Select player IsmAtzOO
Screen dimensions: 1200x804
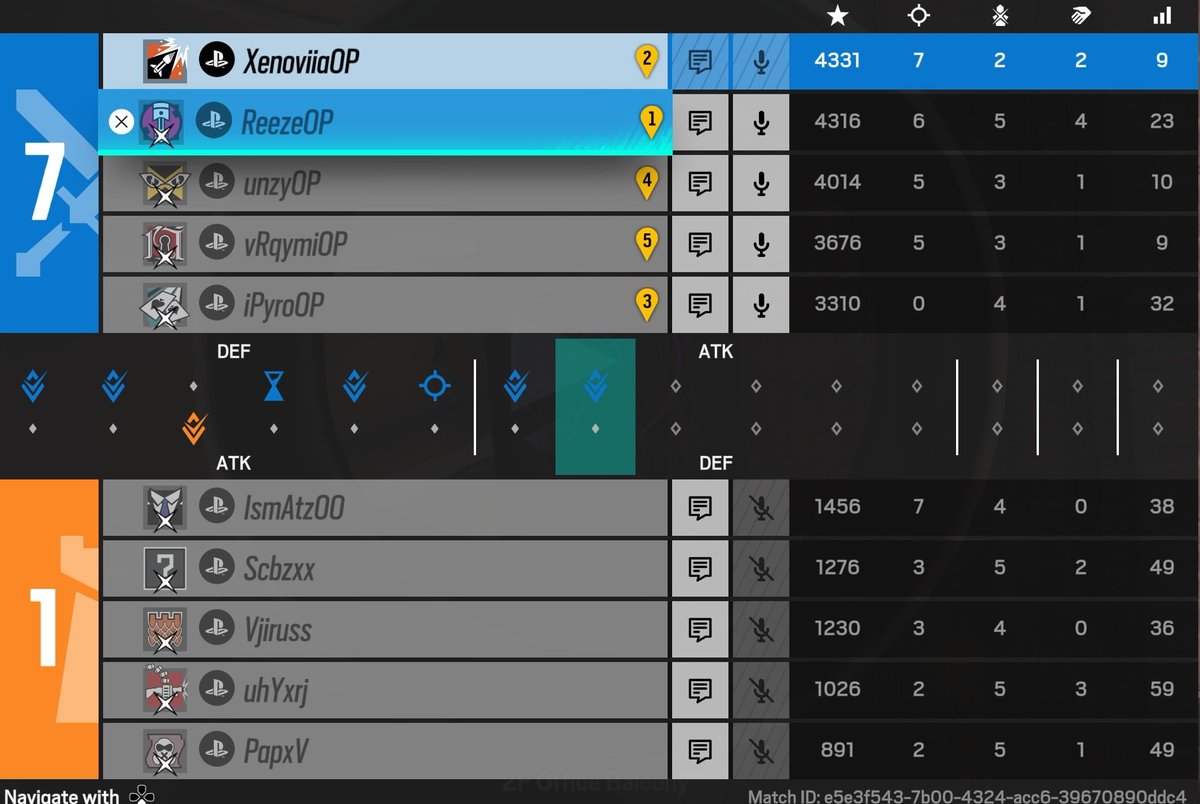click(385, 507)
